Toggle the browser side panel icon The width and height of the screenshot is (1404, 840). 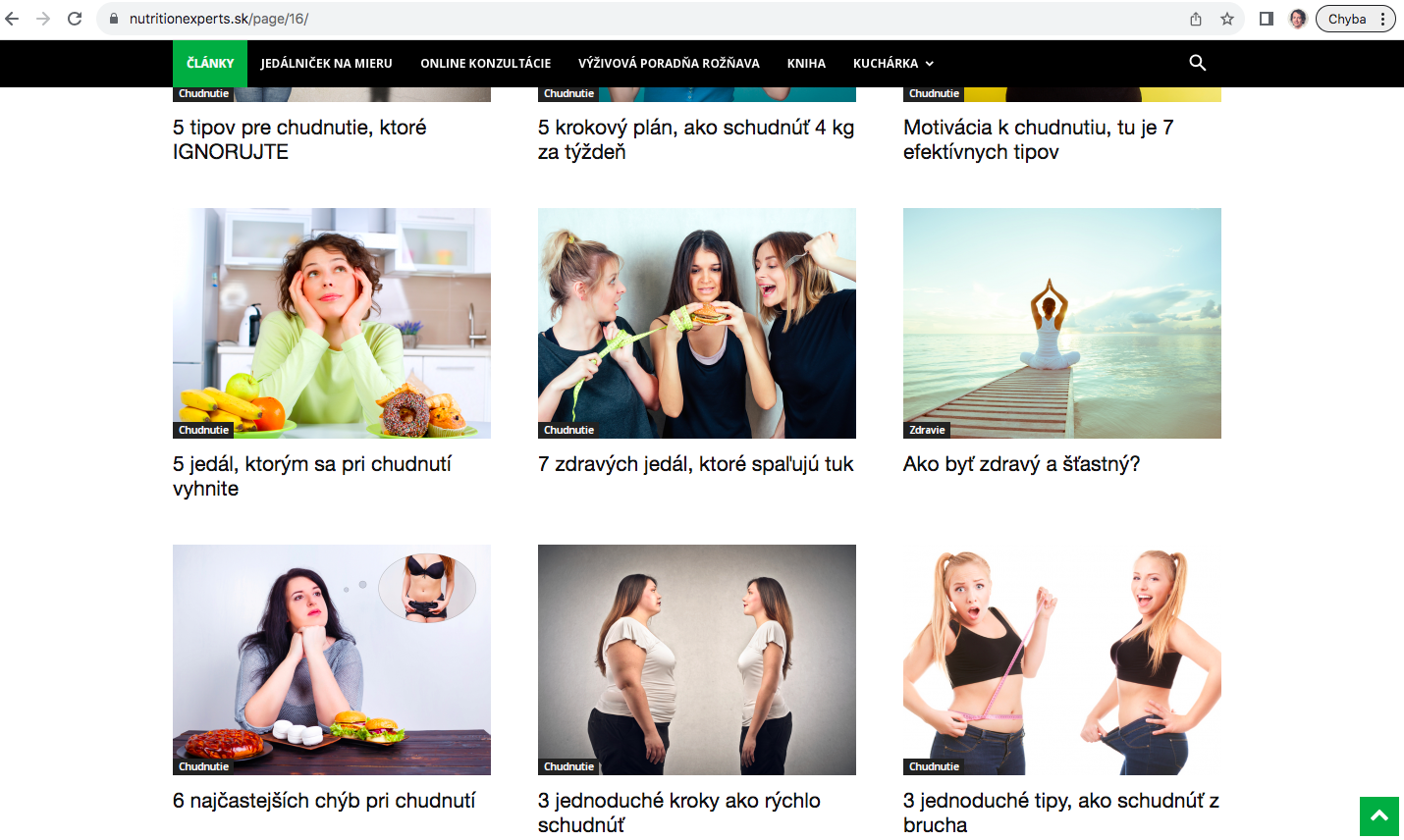coord(1267,19)
